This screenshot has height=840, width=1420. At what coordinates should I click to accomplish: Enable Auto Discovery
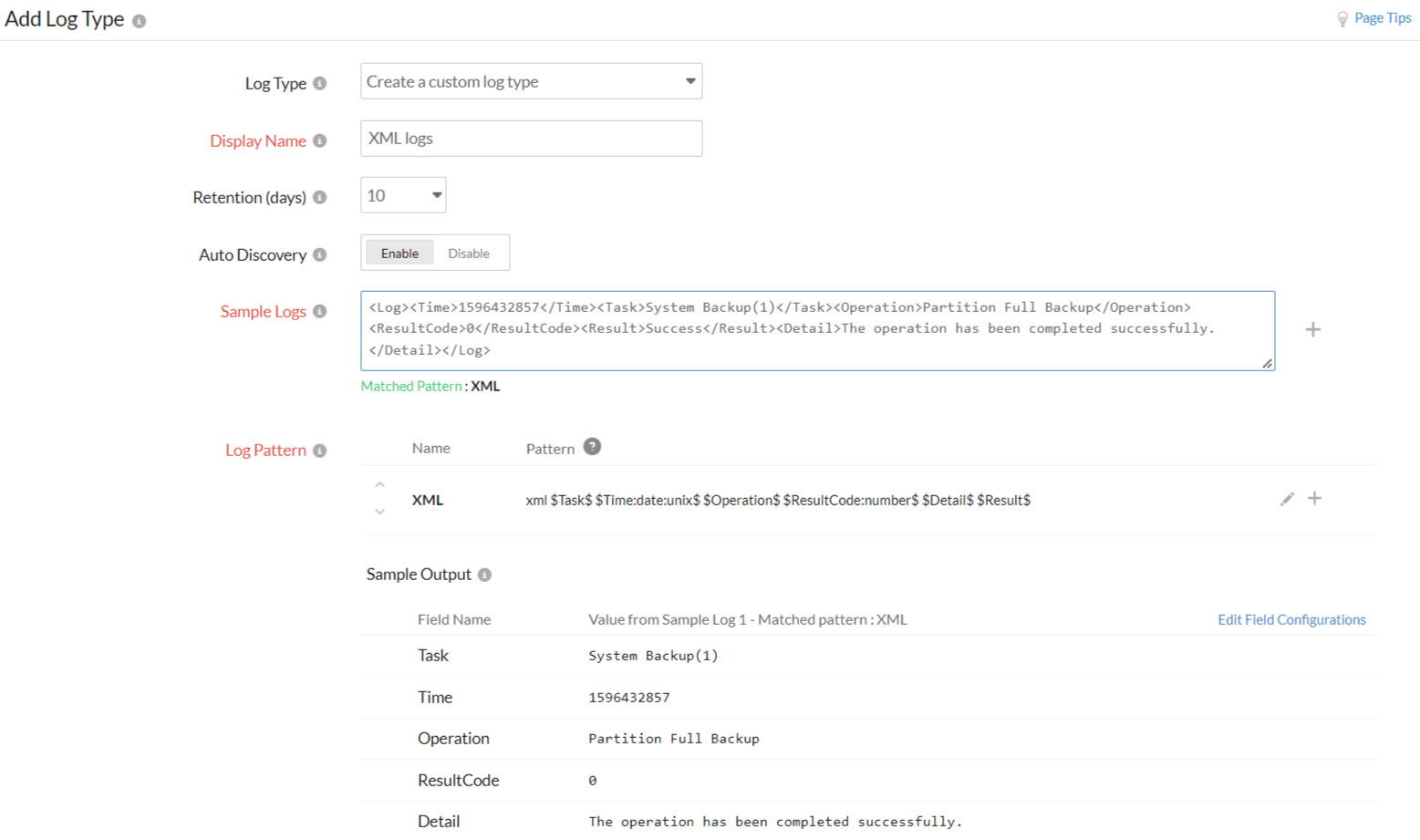399,254
